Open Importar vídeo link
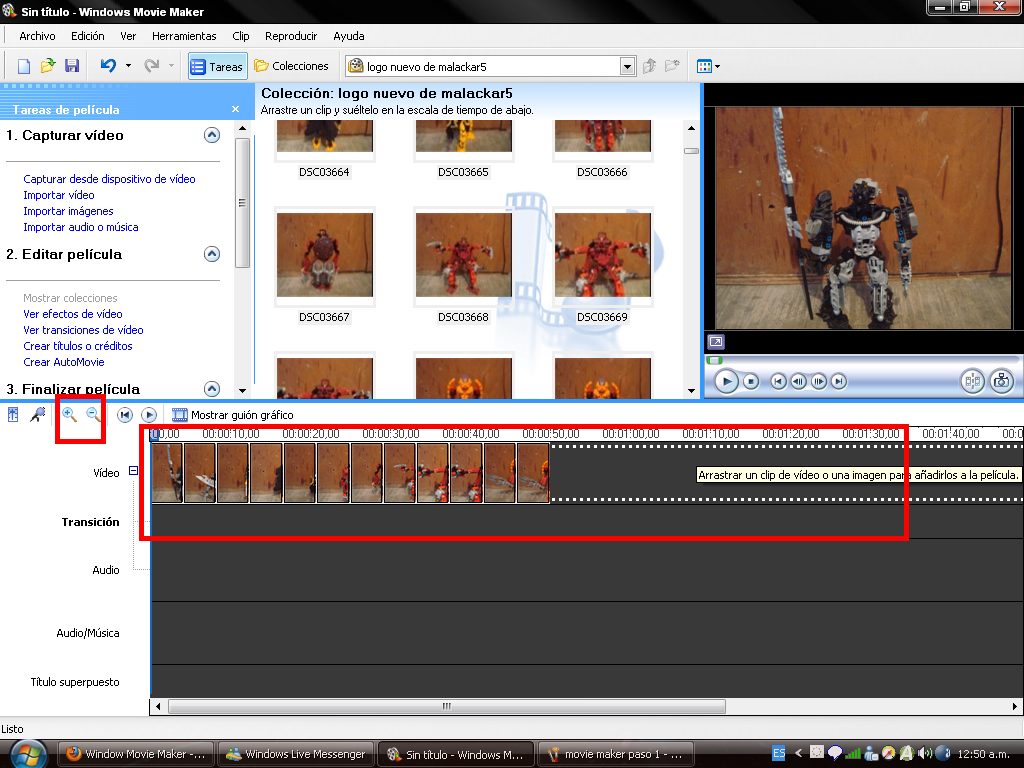Viewport: 1024px width, 768px height. point(57,194)
